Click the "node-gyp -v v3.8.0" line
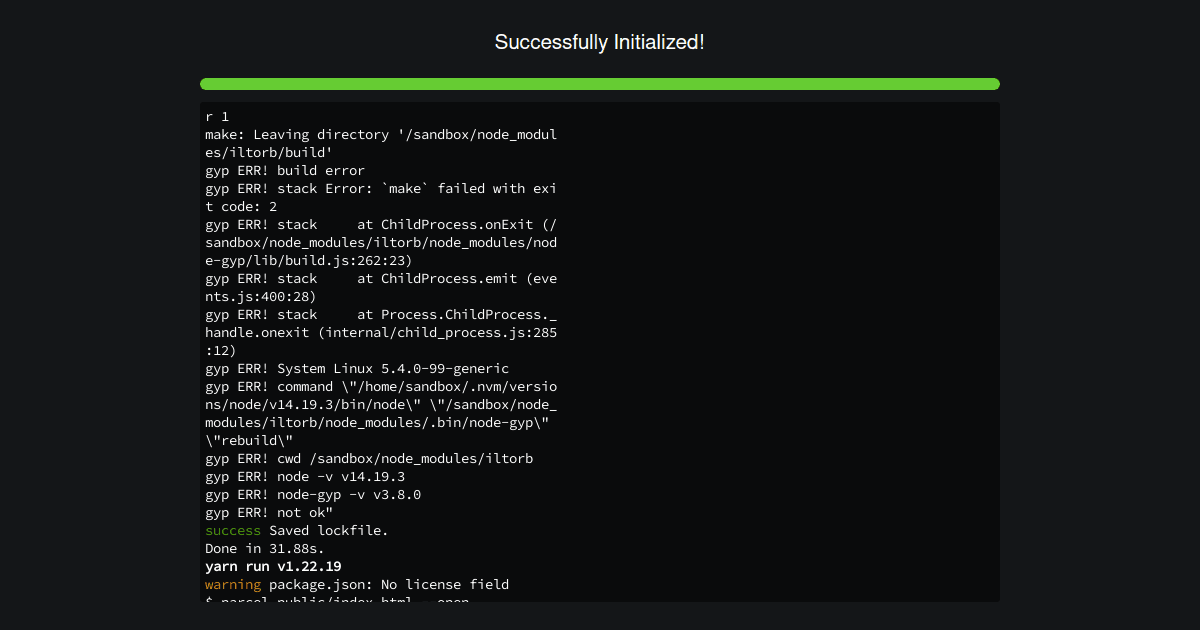 point(313,494)
